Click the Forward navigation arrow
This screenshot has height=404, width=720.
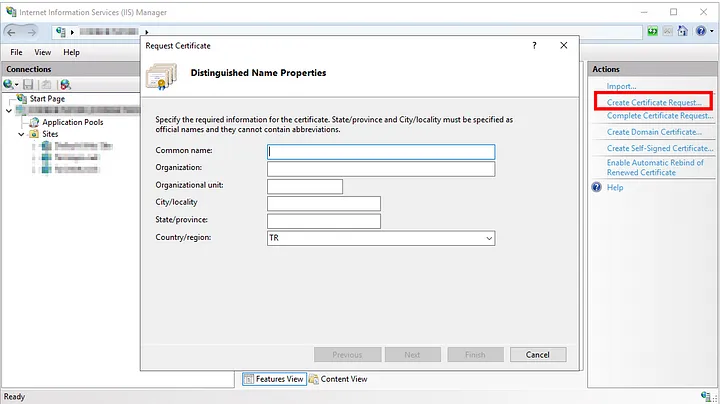point(31,32)
